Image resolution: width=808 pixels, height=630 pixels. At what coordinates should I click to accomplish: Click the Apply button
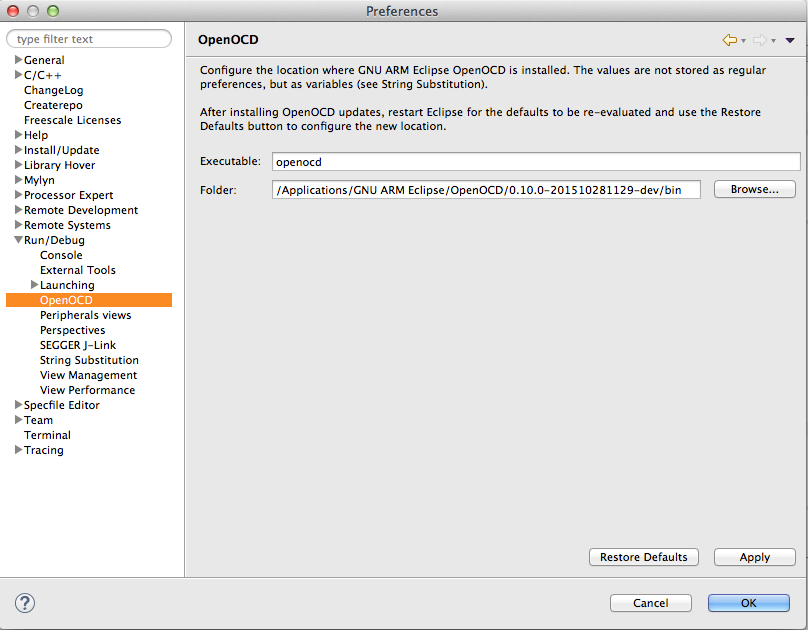click(754, 557)
